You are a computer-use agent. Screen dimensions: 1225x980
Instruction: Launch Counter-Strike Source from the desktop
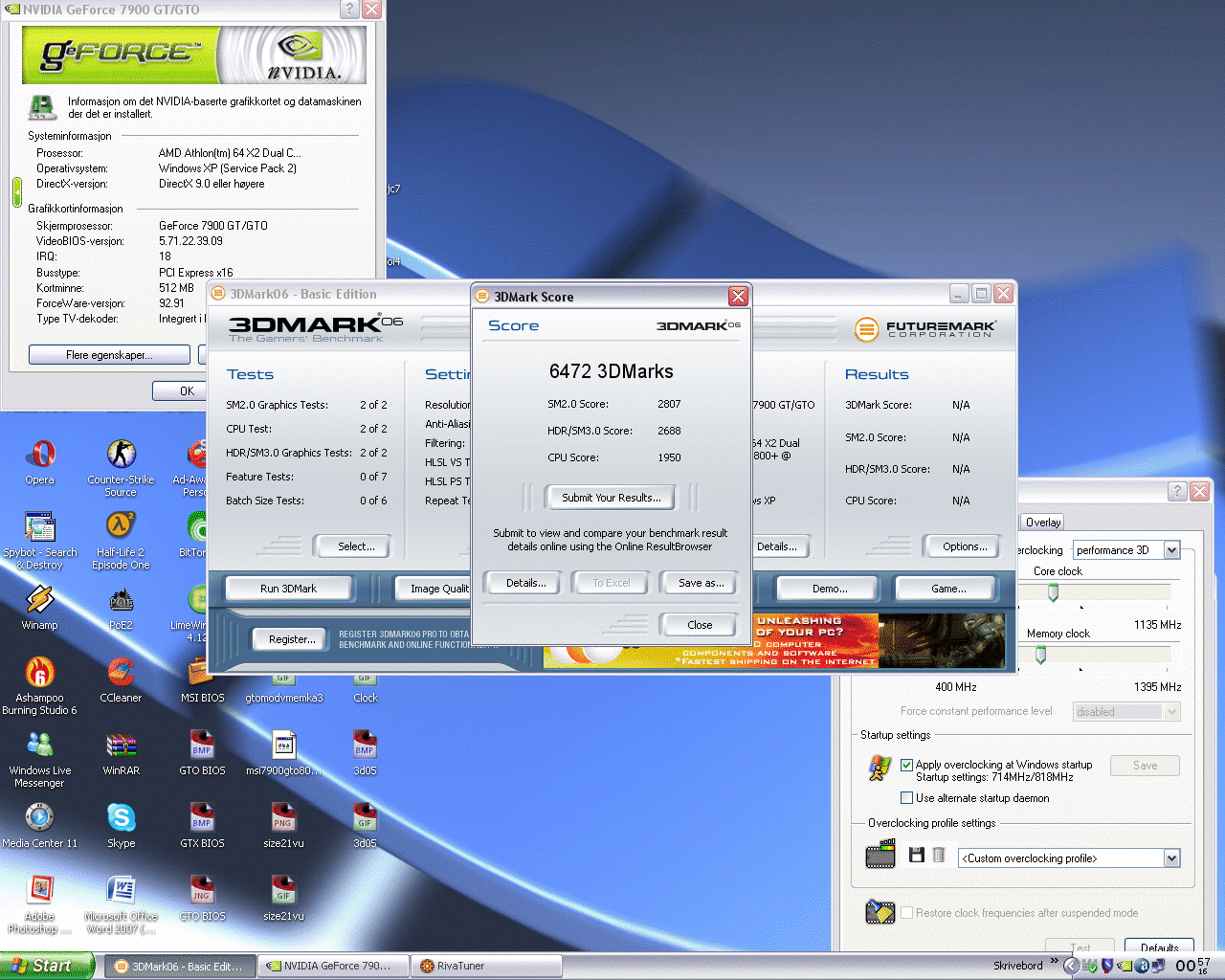(121, 455)
